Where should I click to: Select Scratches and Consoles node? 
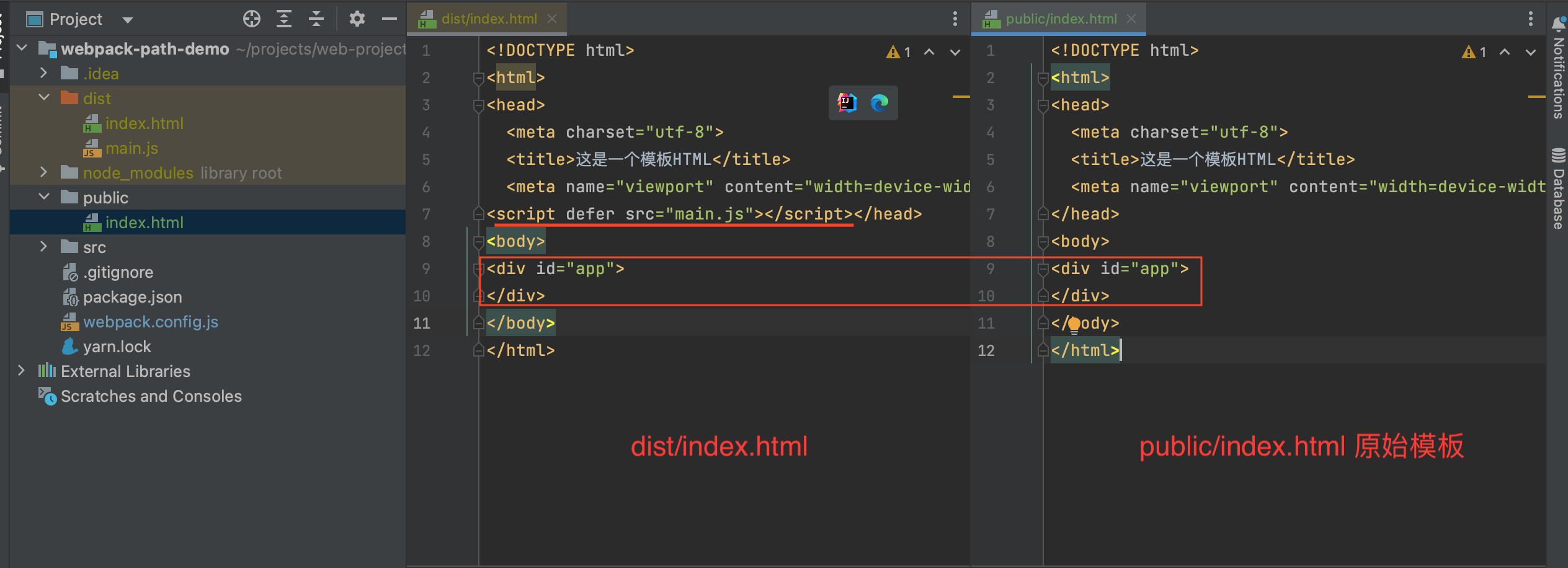click(x=151, y=396)
